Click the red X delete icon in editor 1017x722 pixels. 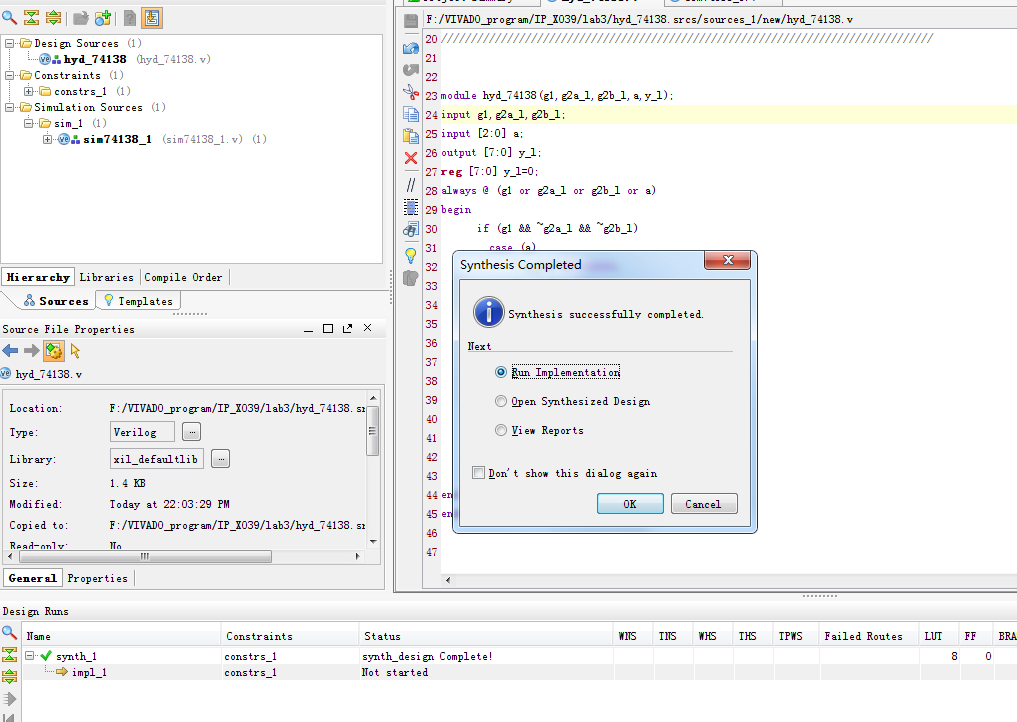410,158
